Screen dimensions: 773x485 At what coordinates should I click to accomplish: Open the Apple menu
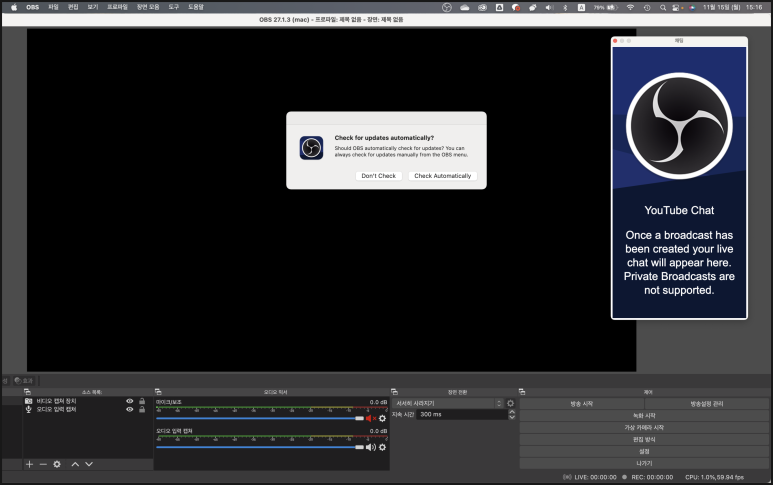pos(14,7)
